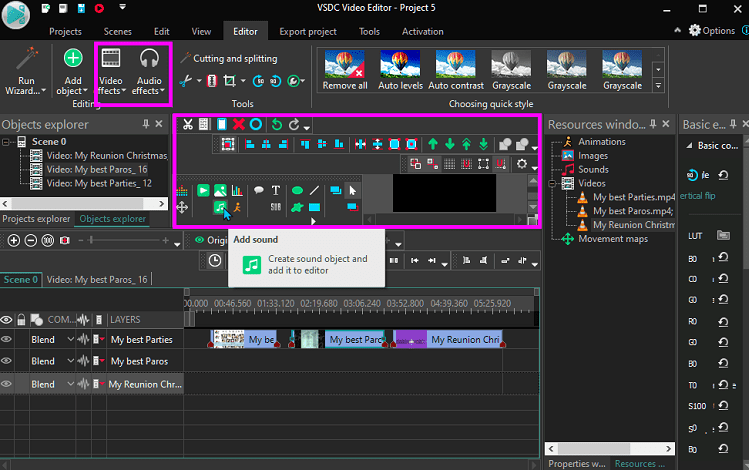
Task: Align objects to left edges
Action: click(249, 144)
